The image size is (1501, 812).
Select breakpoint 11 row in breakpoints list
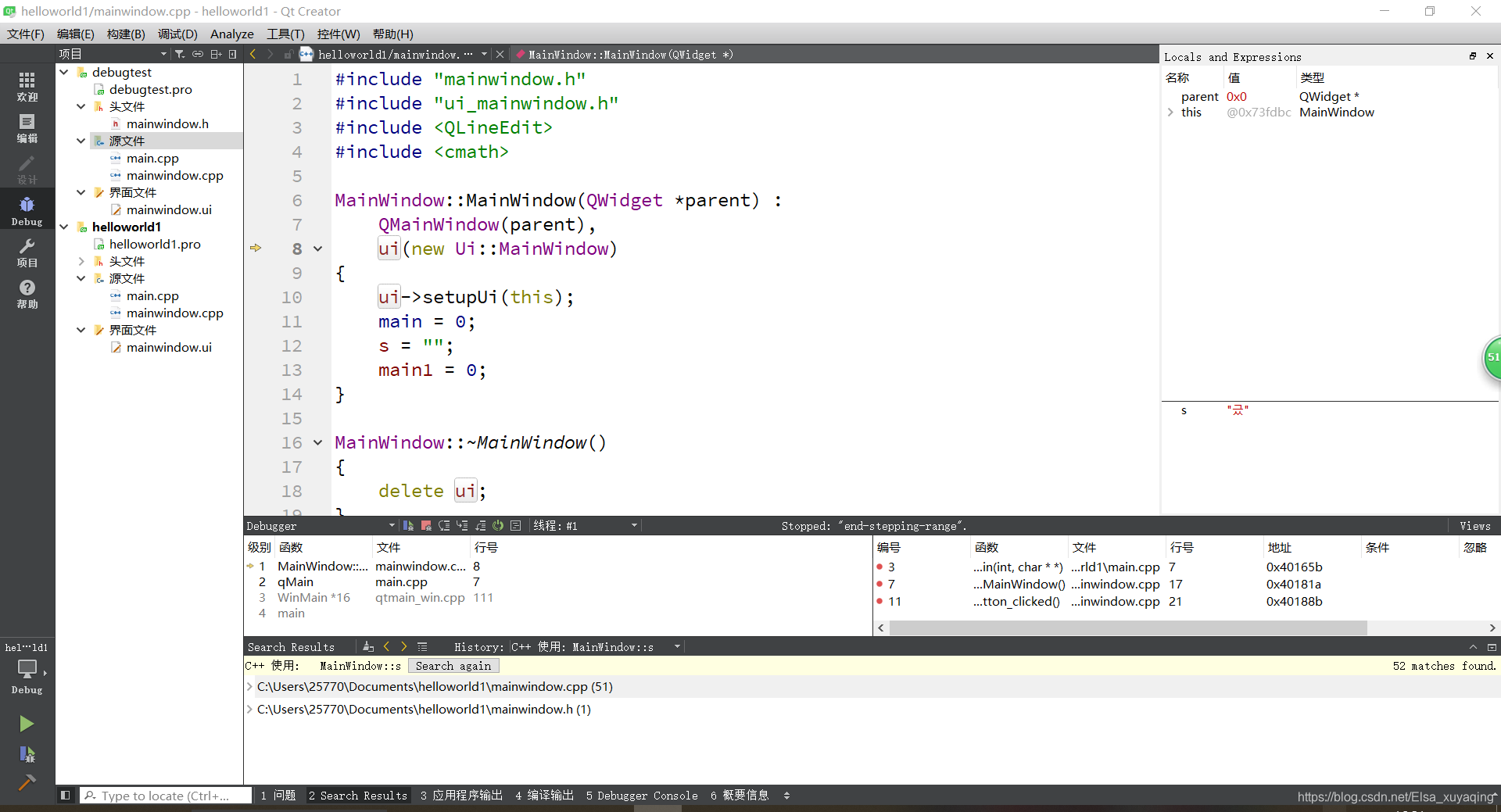pyautogui.click(x=1186, y=601)
